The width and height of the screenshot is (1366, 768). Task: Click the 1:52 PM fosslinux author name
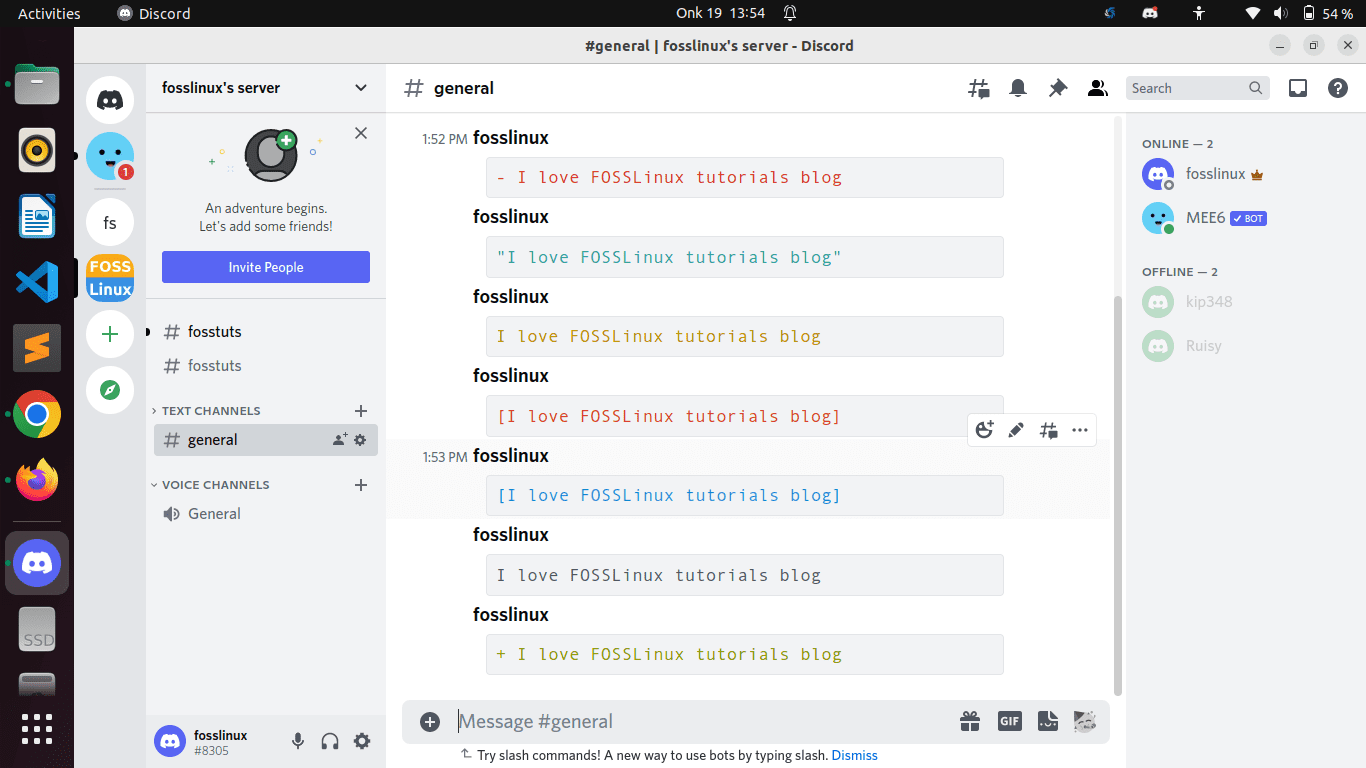(x=511, y=138)
